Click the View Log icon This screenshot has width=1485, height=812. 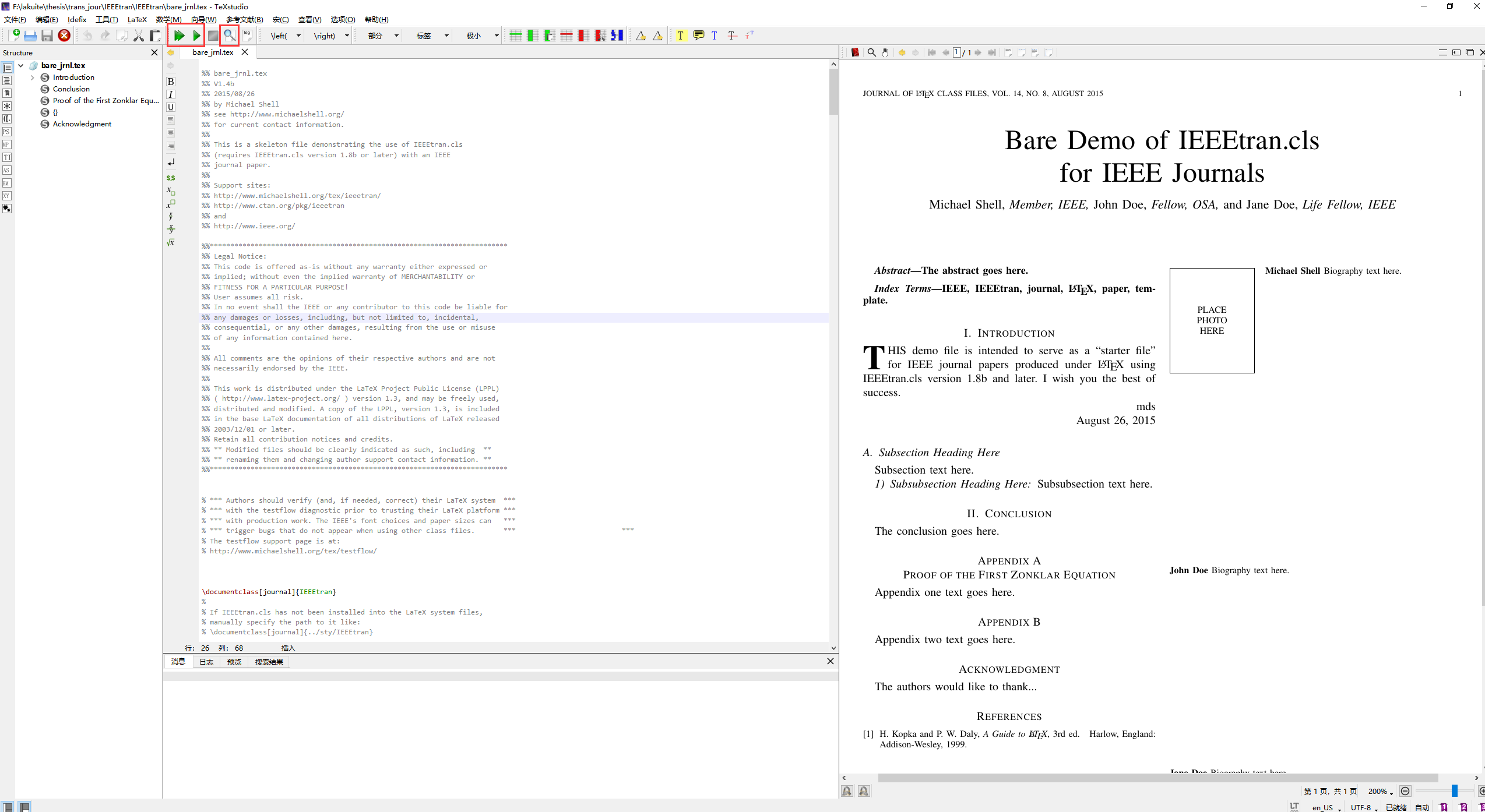(x=248, y=36)
